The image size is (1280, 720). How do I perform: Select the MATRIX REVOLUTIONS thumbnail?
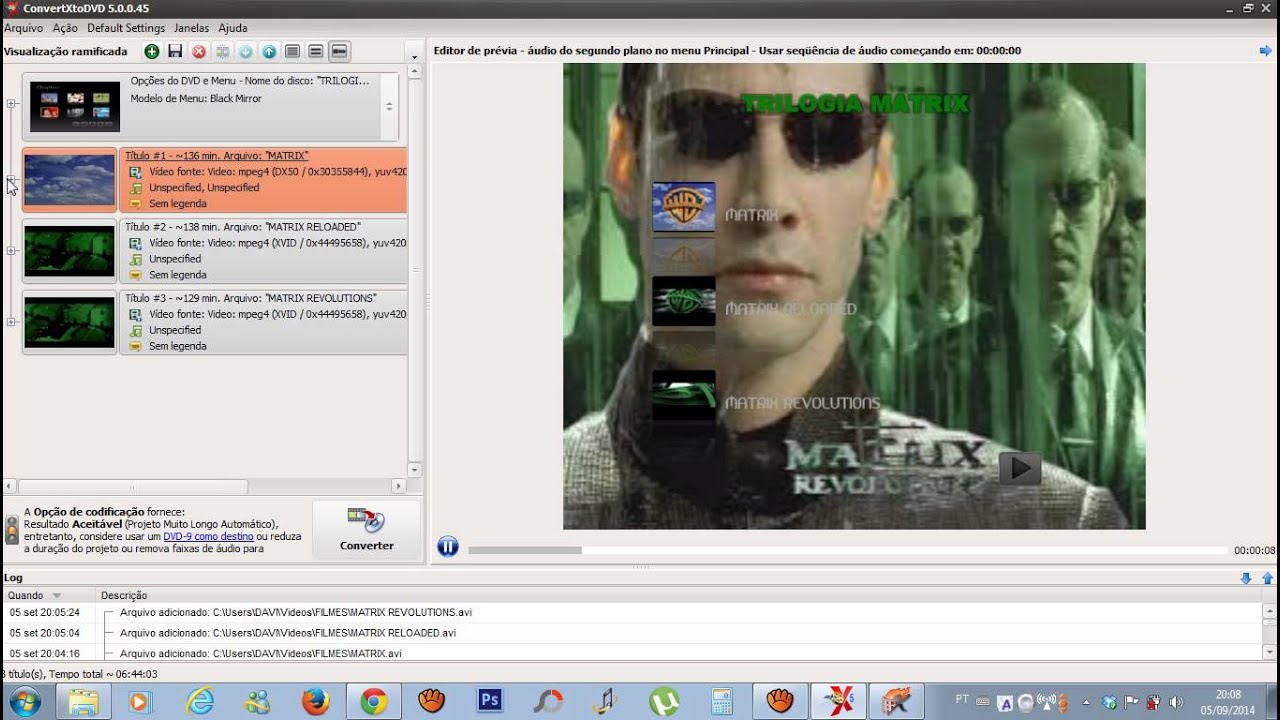tap(70, 322)
